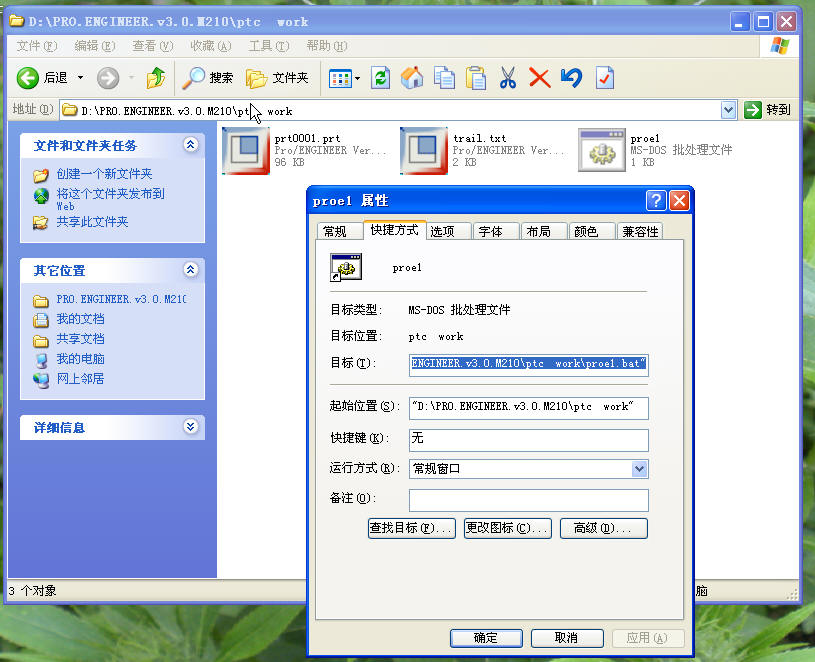The image size is (815, 662).
Task: Click the Share this folder icon
Action: point(41,223)
